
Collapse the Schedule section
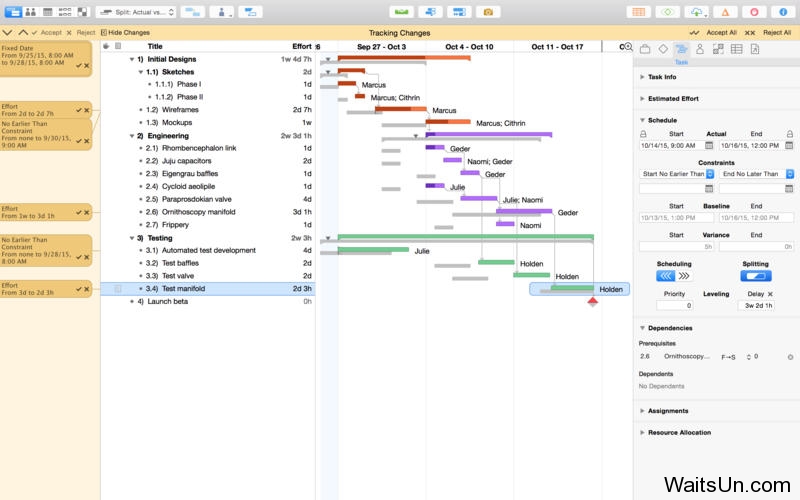642,120
